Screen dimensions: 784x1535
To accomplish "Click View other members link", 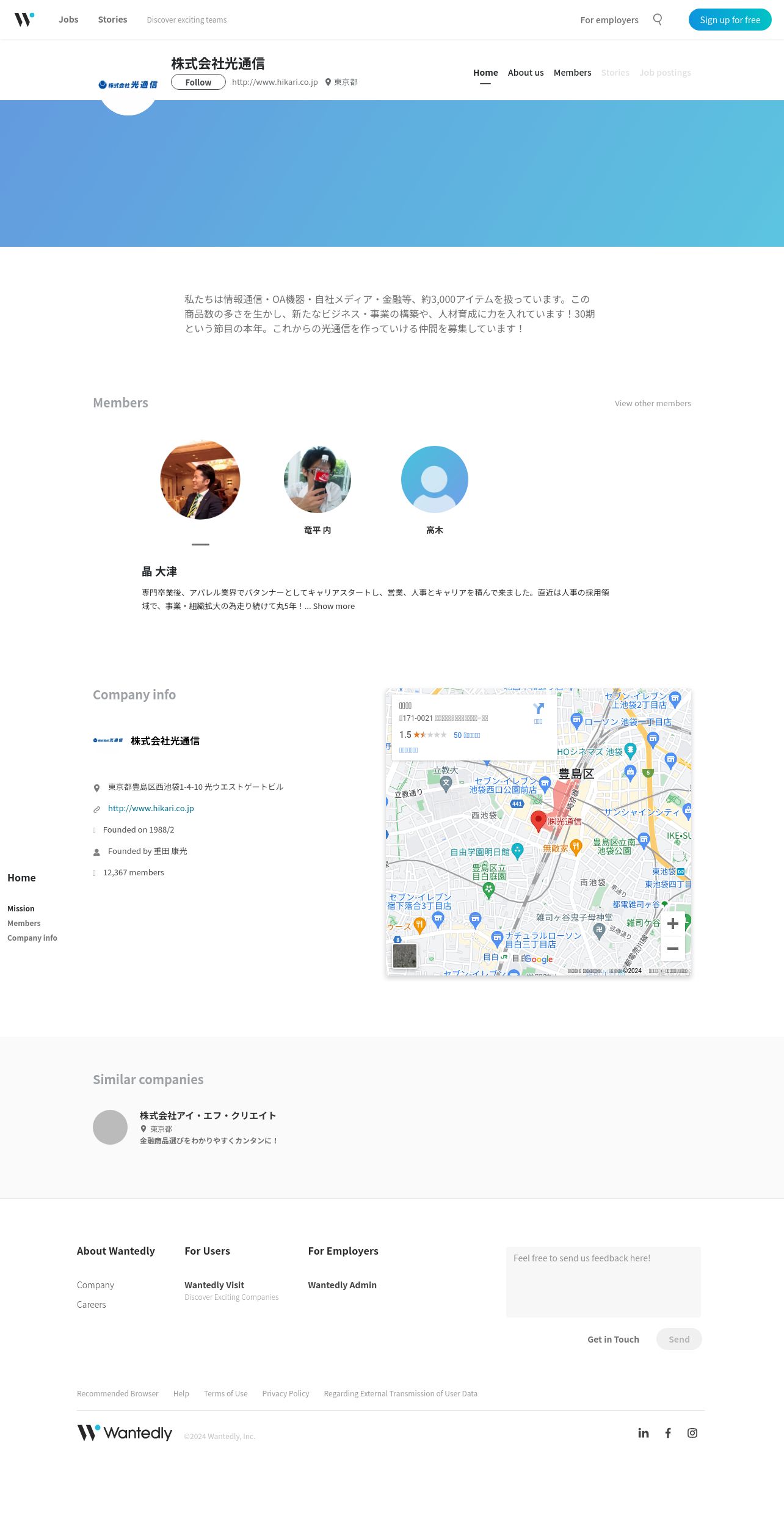I will point(653,403).
